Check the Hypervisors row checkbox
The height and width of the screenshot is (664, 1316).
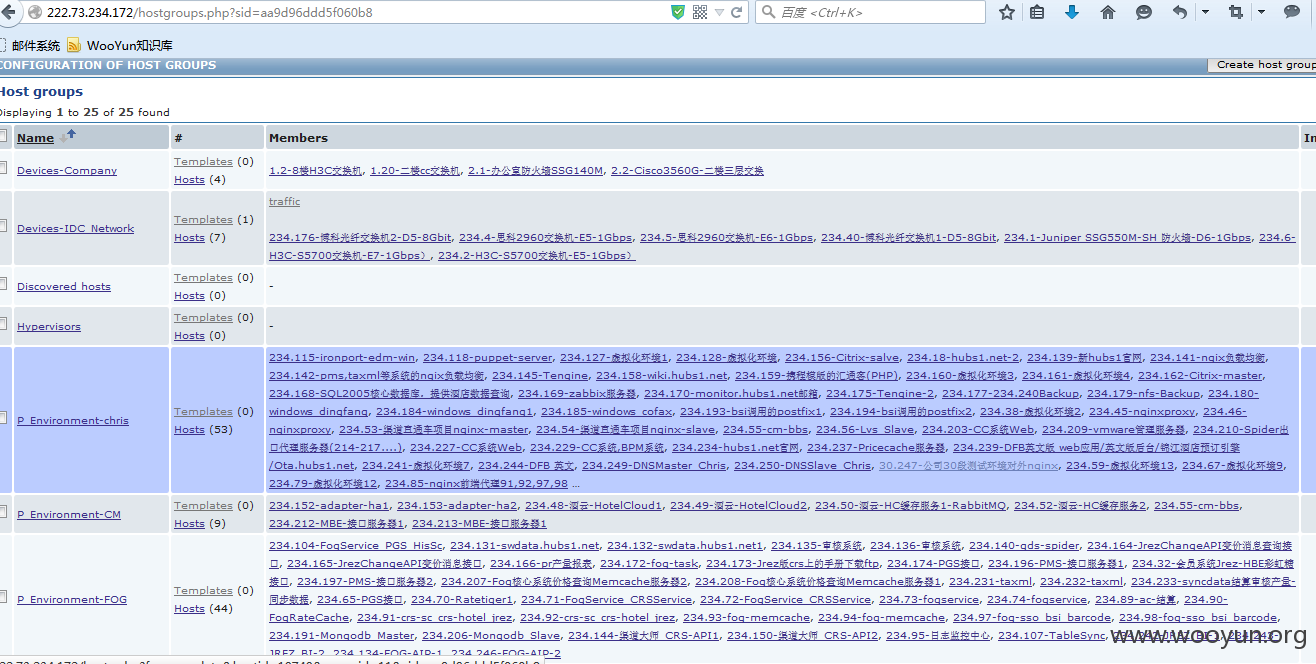click(3, 326)
